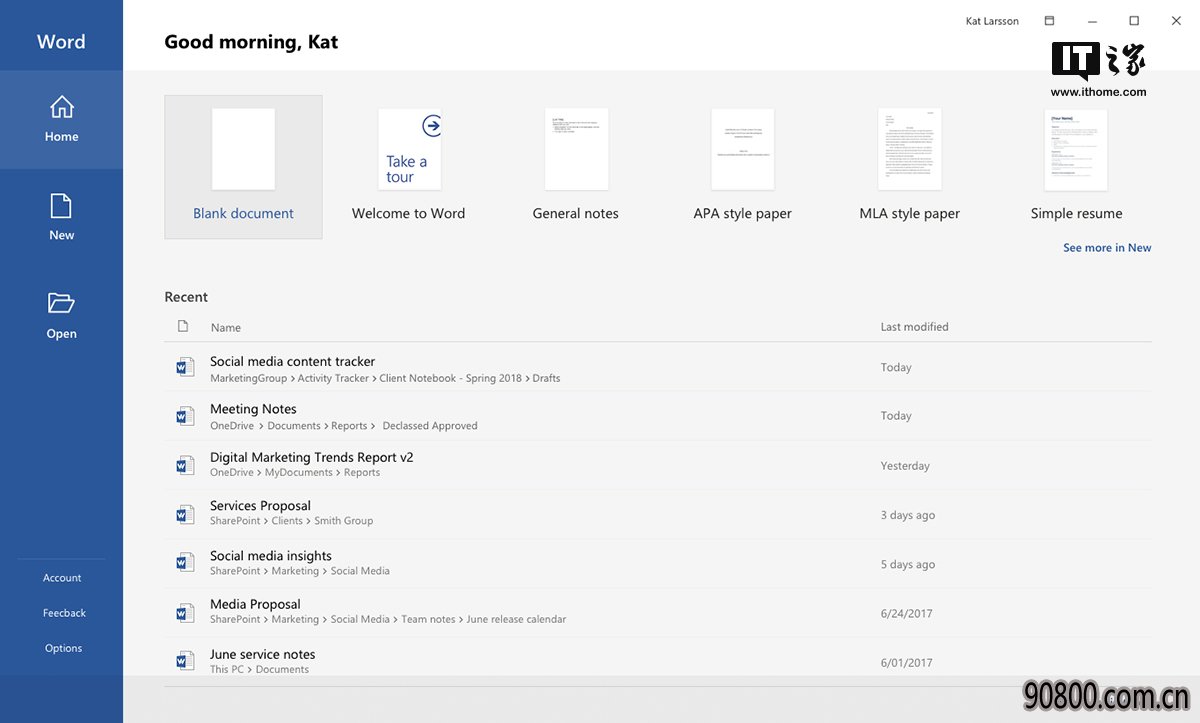
Task: Click the 'OneDrive > MyDocuments > Reports' path
Action: pyautogui.click(x=295, y=473)
